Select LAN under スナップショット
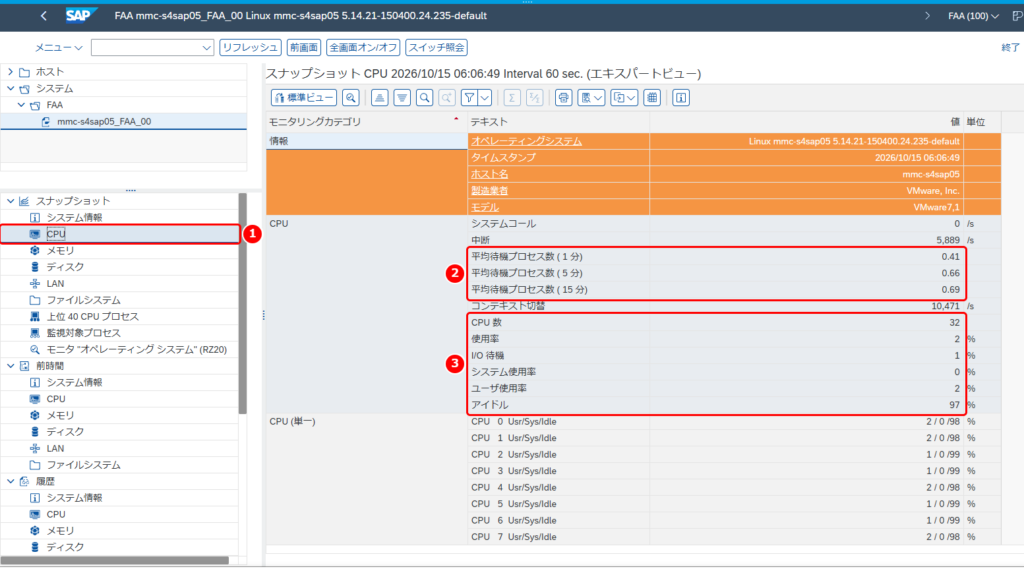1024x569 pixels. click(55, 284)
